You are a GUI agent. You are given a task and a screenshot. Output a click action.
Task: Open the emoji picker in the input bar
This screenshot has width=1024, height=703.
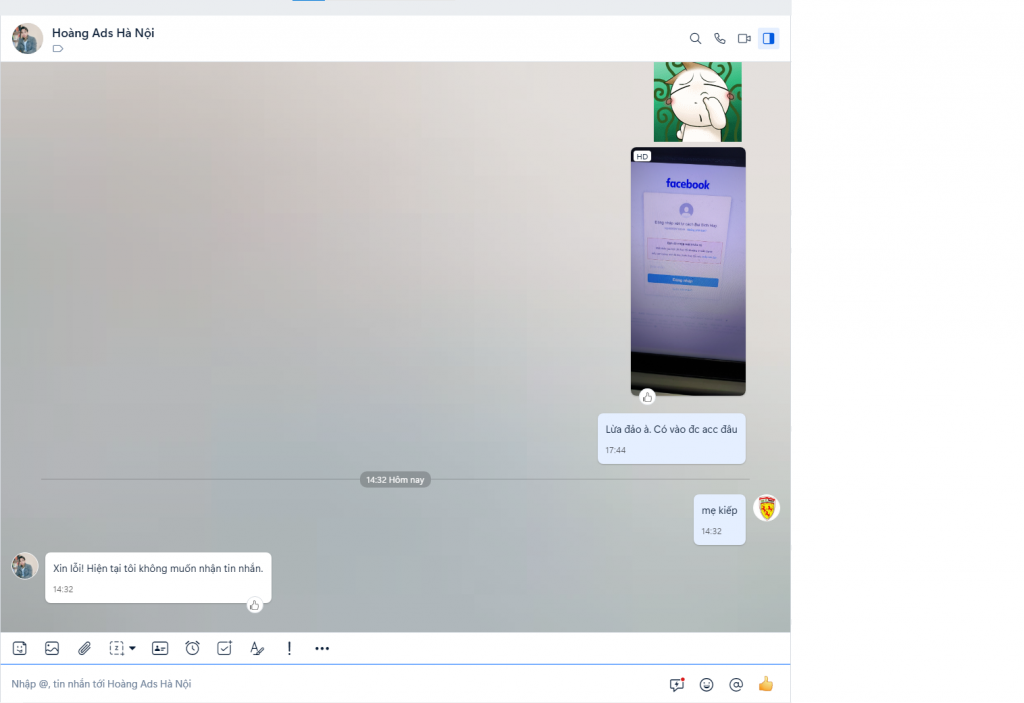point(707,684)
